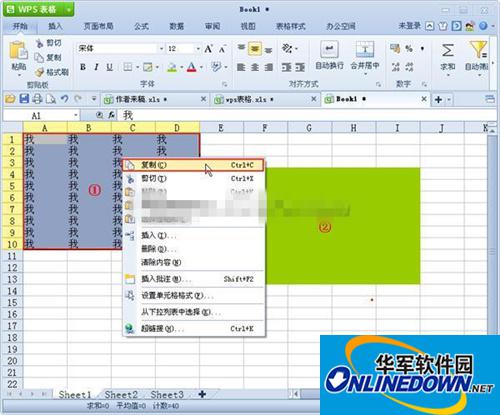Click the print preview icon

pos(51,99)
